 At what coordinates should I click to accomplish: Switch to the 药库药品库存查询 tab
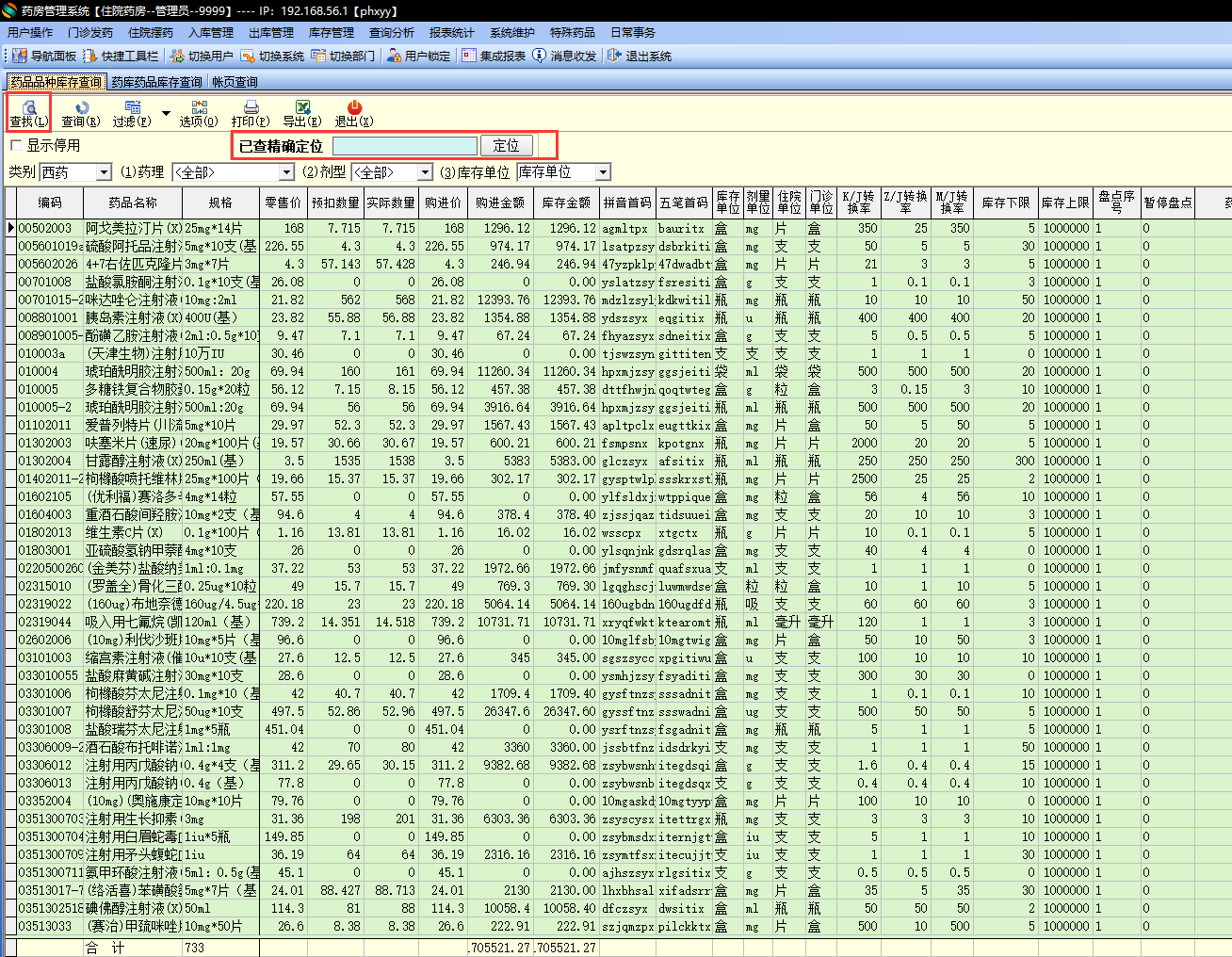(156, 82)
